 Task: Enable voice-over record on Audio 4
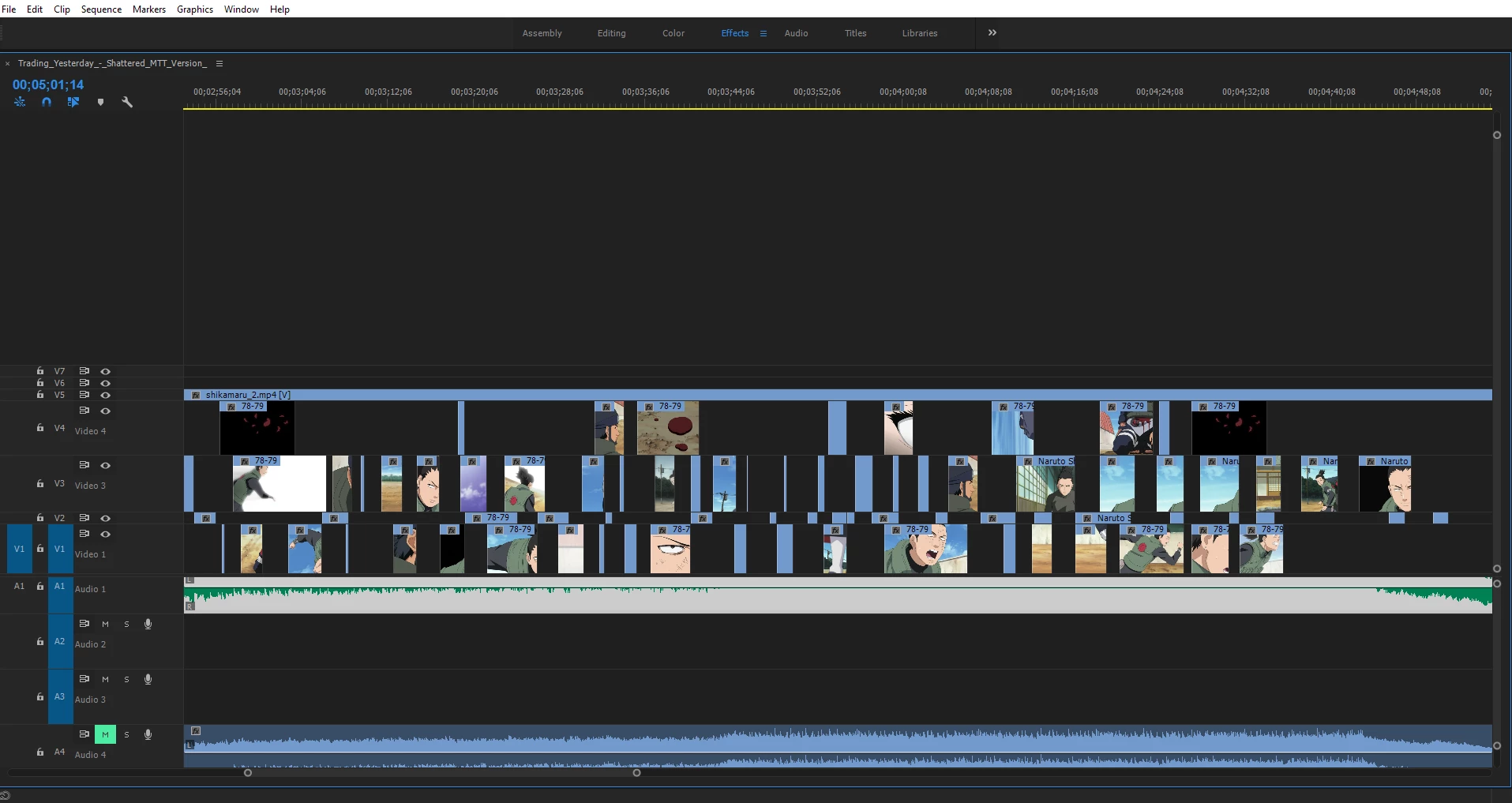coord(148,734)
